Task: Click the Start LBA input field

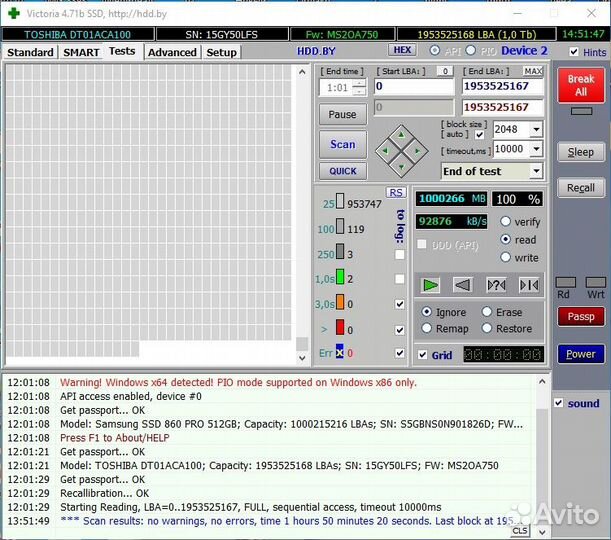Action: pyautogui.click(x=414, y=87)
